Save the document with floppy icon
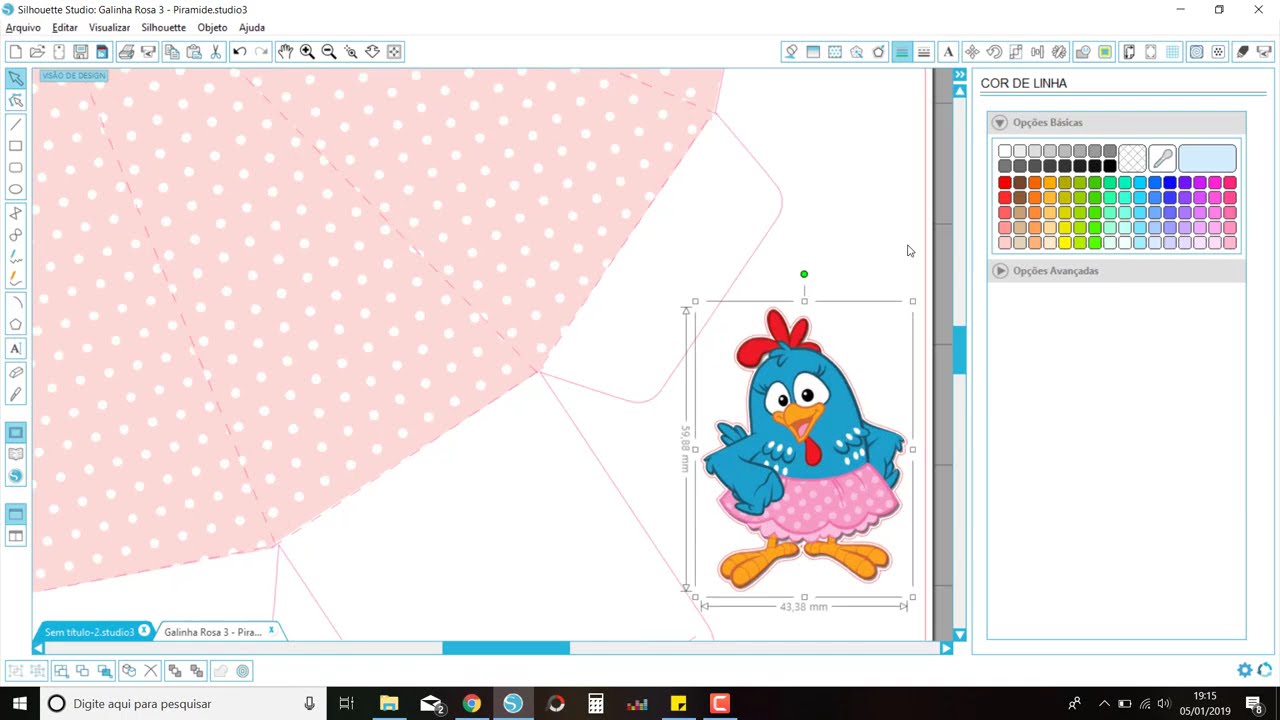 click(81, 51)
